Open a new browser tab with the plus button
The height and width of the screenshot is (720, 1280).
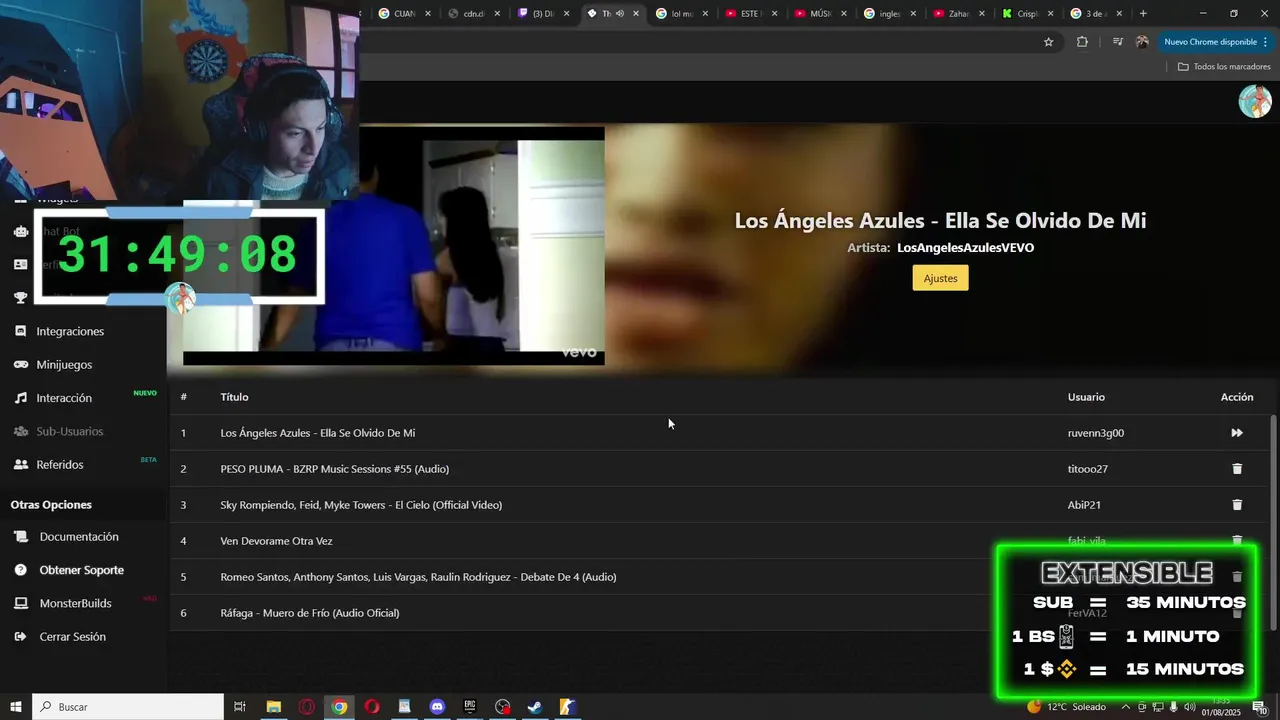tap(1143, 13)
